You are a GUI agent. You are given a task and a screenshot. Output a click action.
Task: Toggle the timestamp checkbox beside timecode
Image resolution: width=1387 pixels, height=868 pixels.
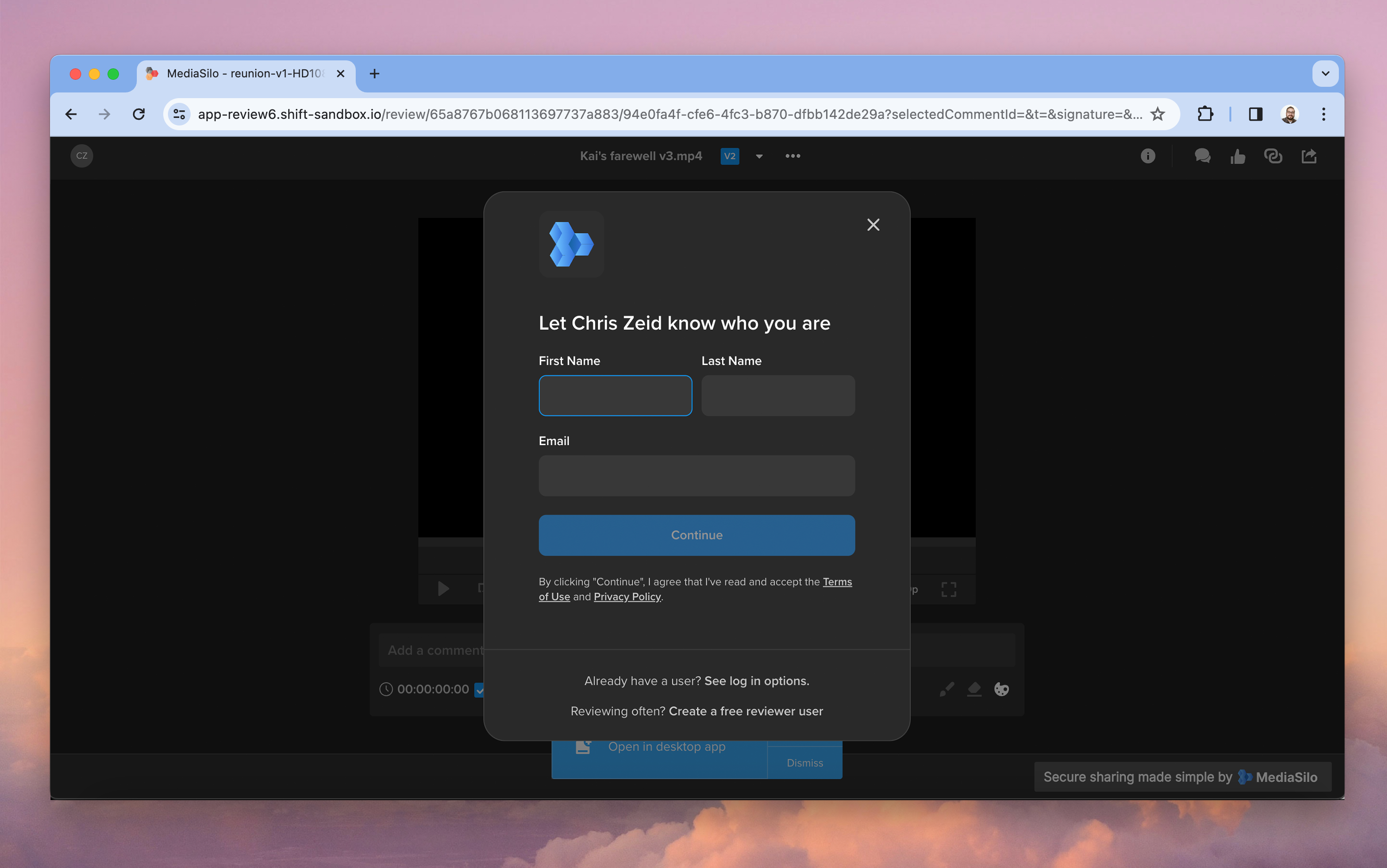point(479,690)
